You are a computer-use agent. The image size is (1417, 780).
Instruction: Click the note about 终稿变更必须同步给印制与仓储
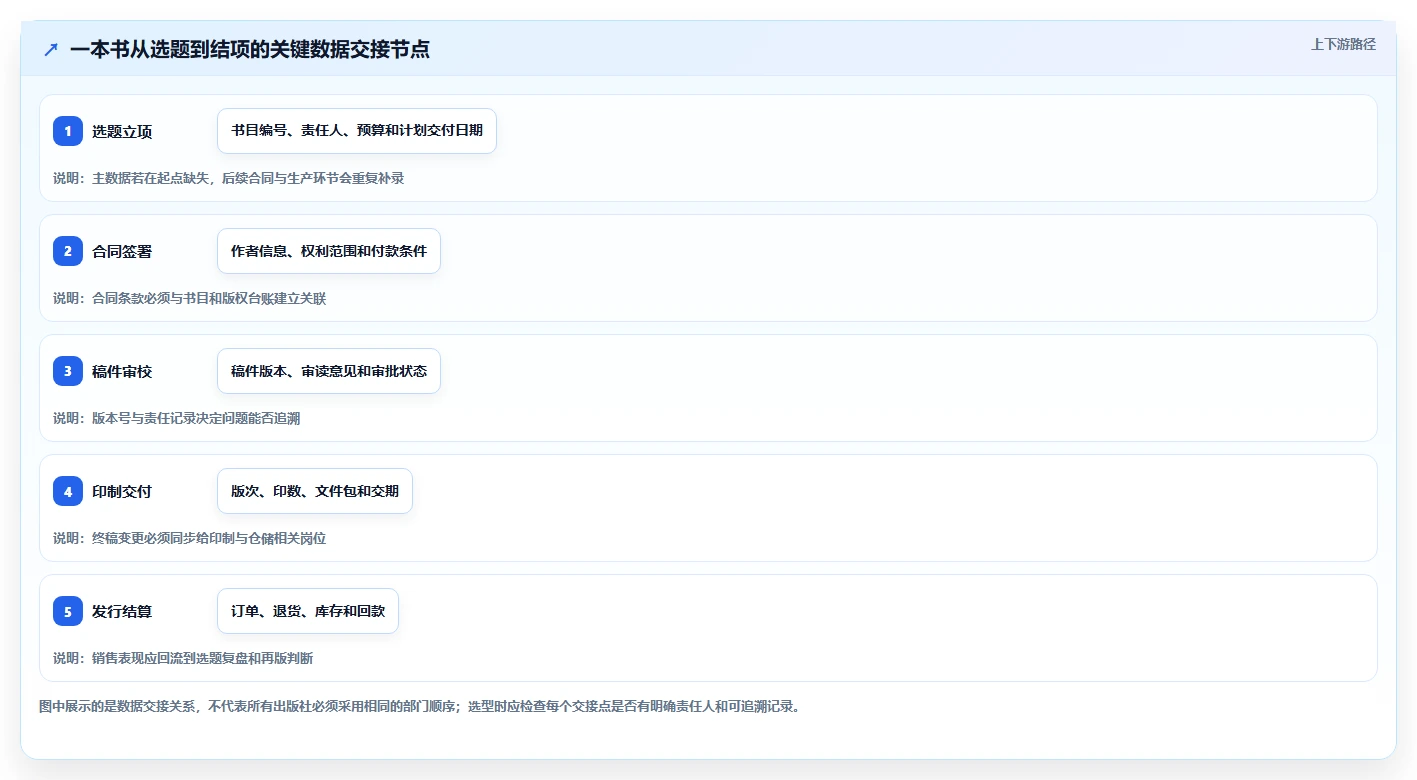(x=190, y=538)
